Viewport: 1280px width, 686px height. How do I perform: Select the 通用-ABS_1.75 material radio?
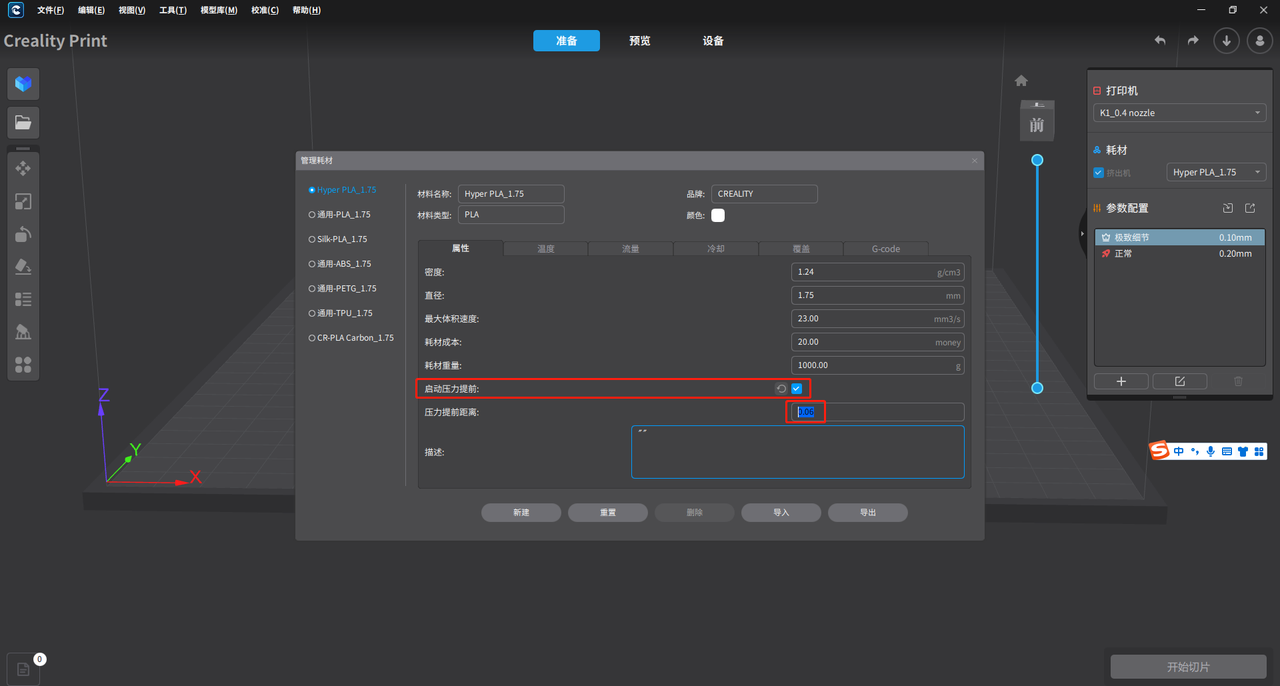tap(312, 264)
